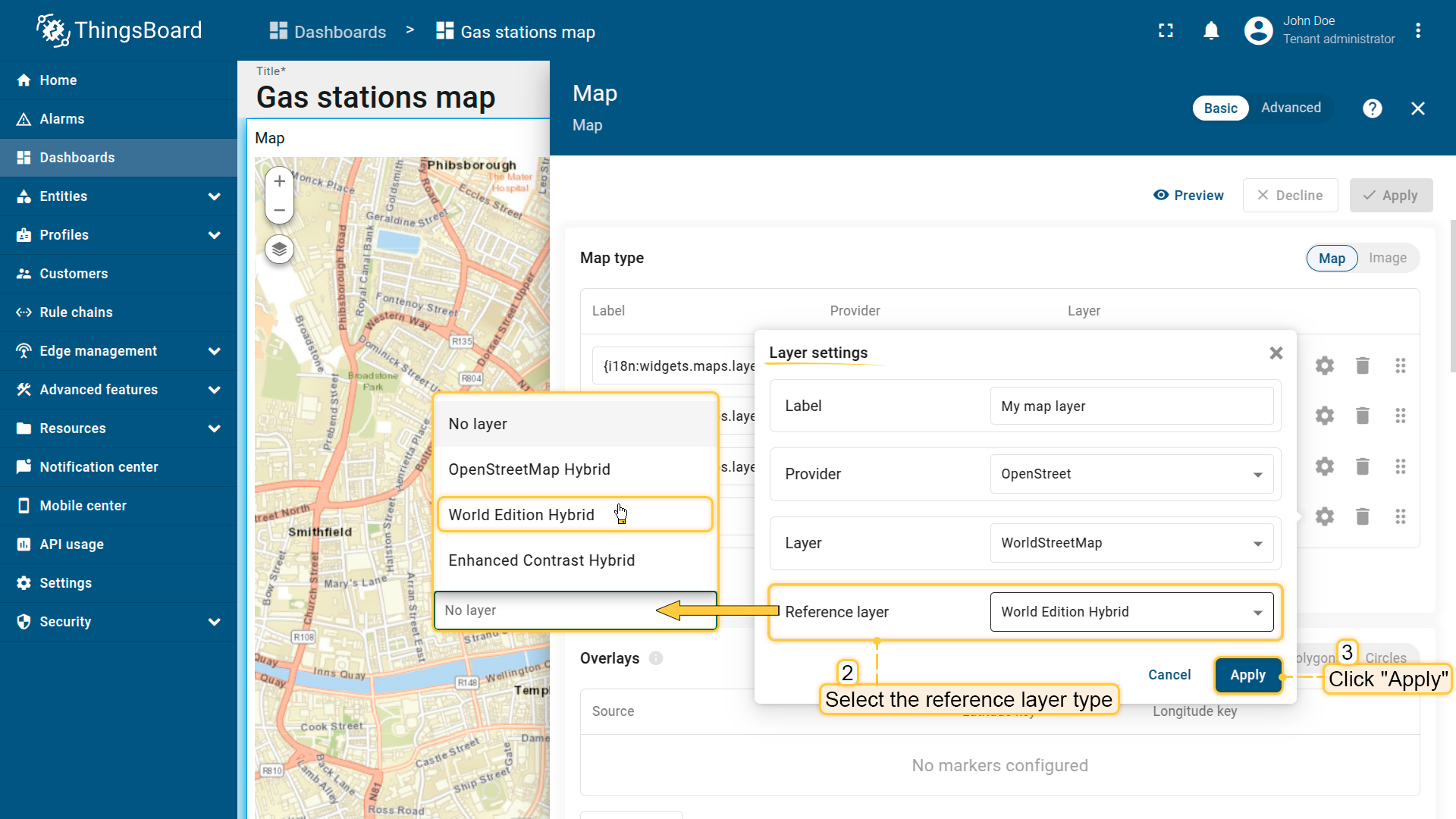Select Image map type toggle

(x=1387, y=258)
